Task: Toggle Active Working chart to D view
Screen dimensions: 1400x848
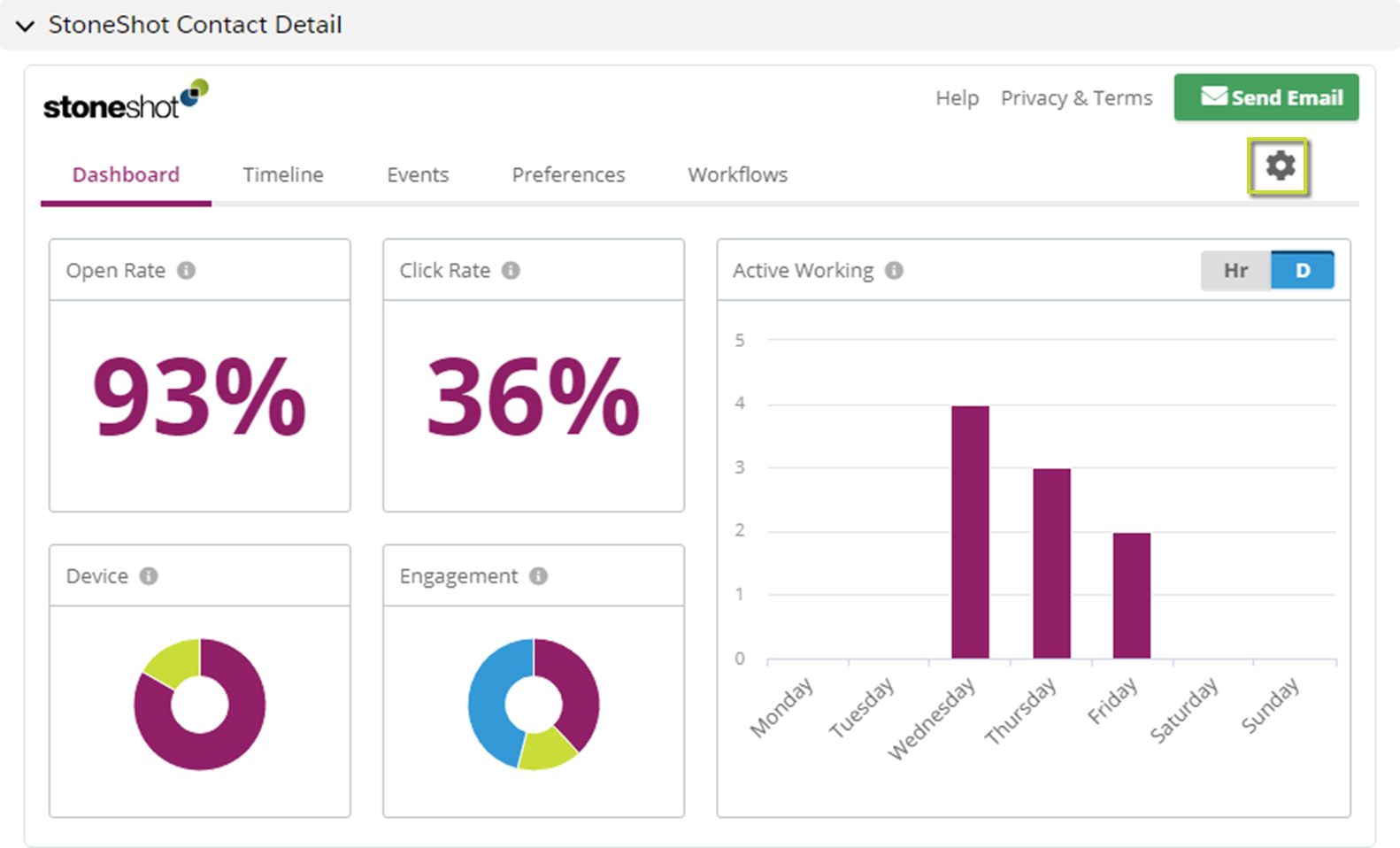Action: point(1303,270)
